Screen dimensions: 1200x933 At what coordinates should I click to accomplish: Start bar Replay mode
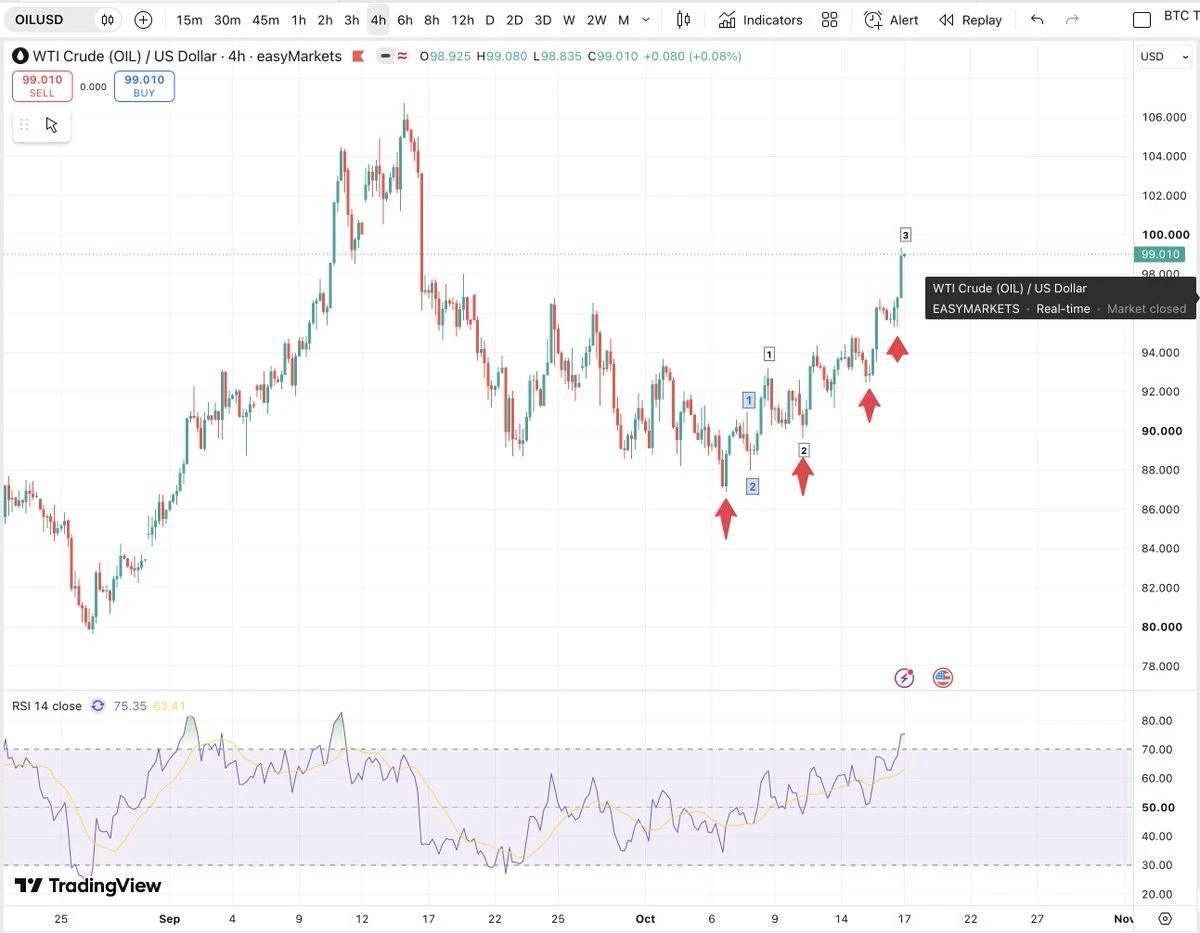tap(970, 20)
